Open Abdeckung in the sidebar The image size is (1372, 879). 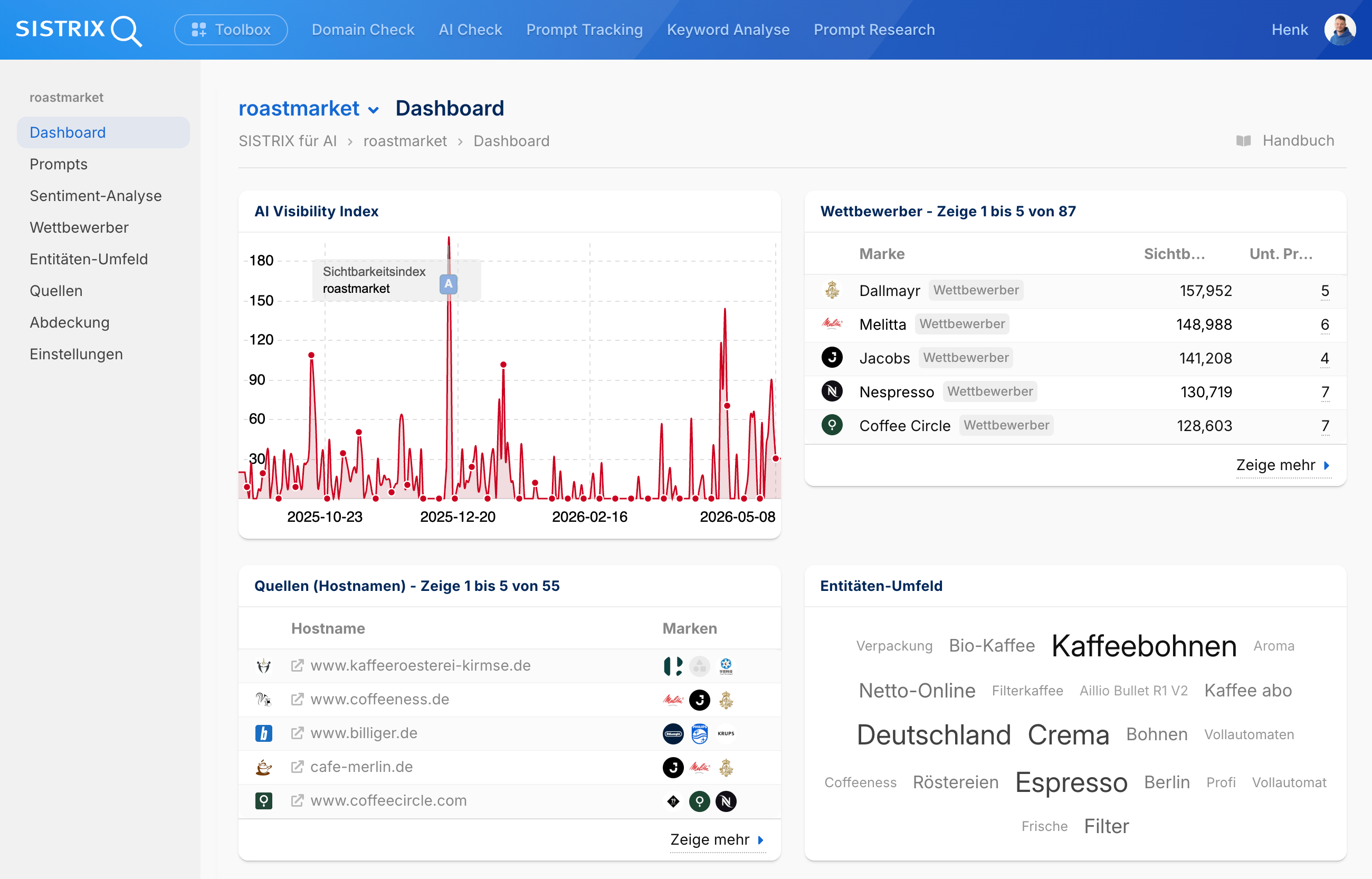click(x=69, y=322)
